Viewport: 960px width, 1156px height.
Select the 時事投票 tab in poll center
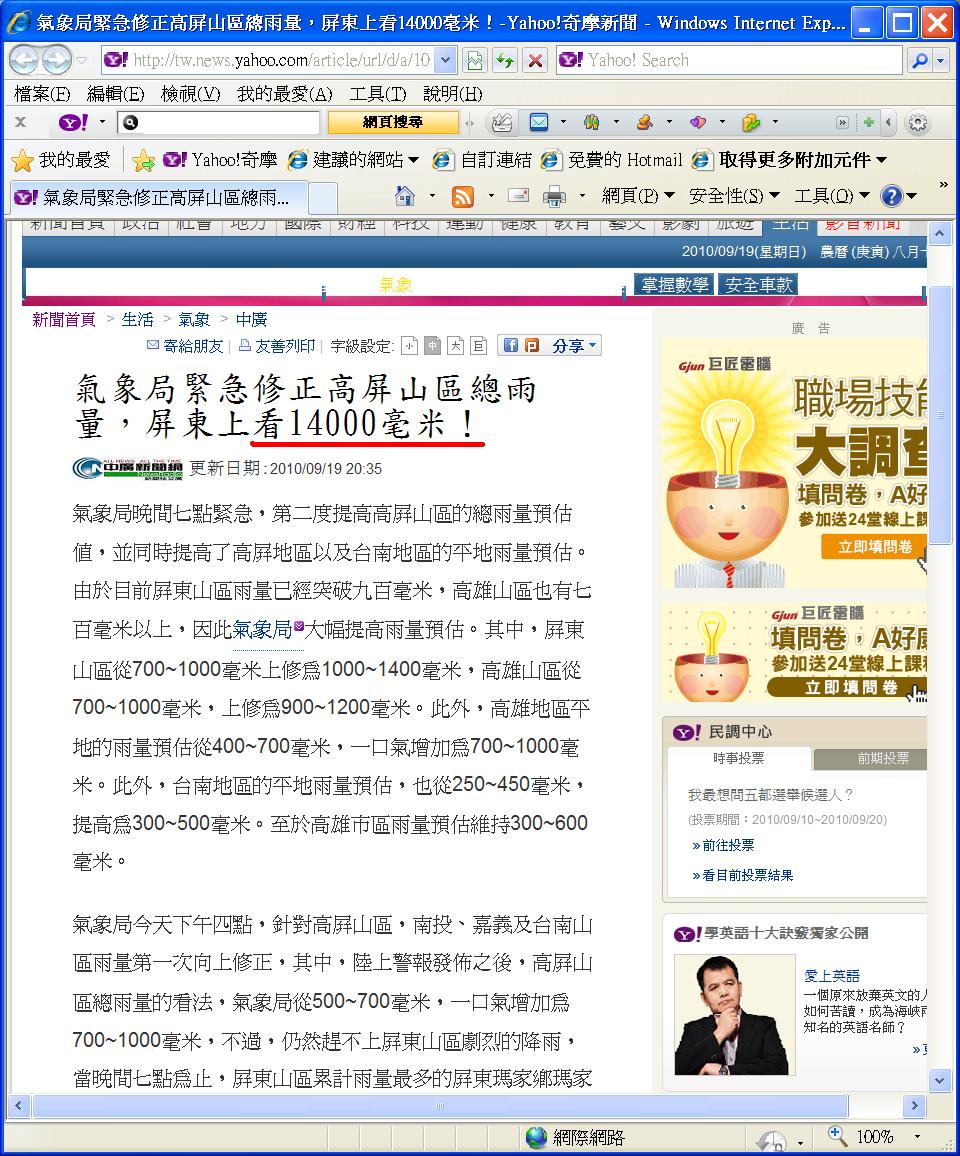739,758
